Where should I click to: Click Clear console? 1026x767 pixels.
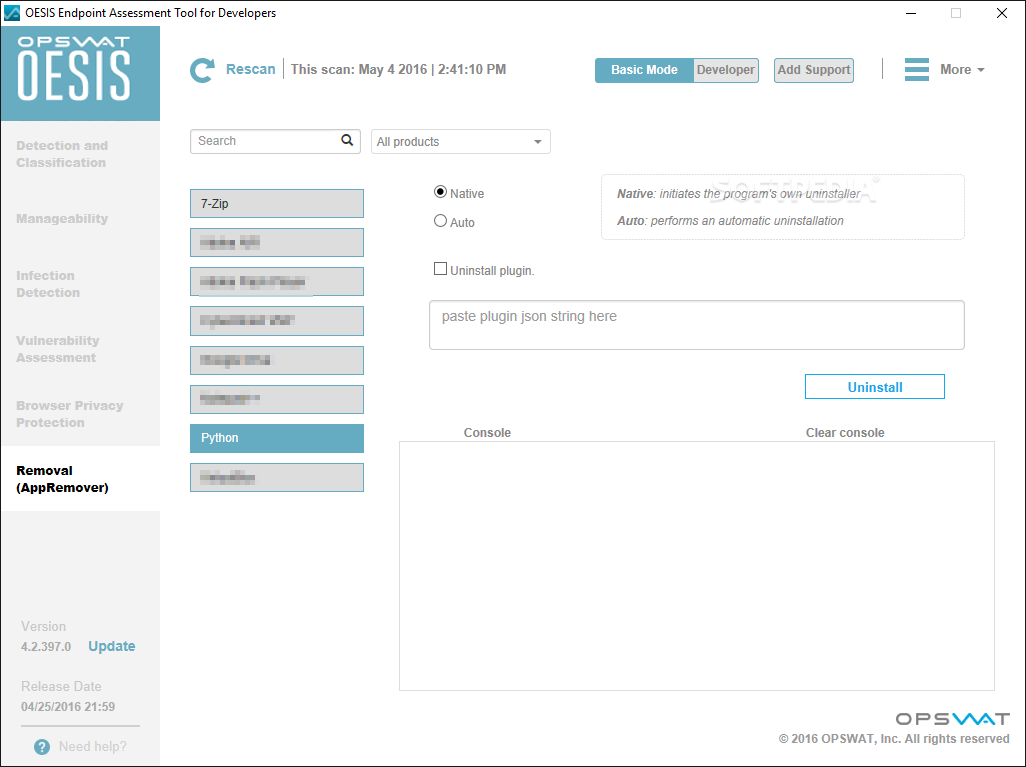(x=845, y=433)
